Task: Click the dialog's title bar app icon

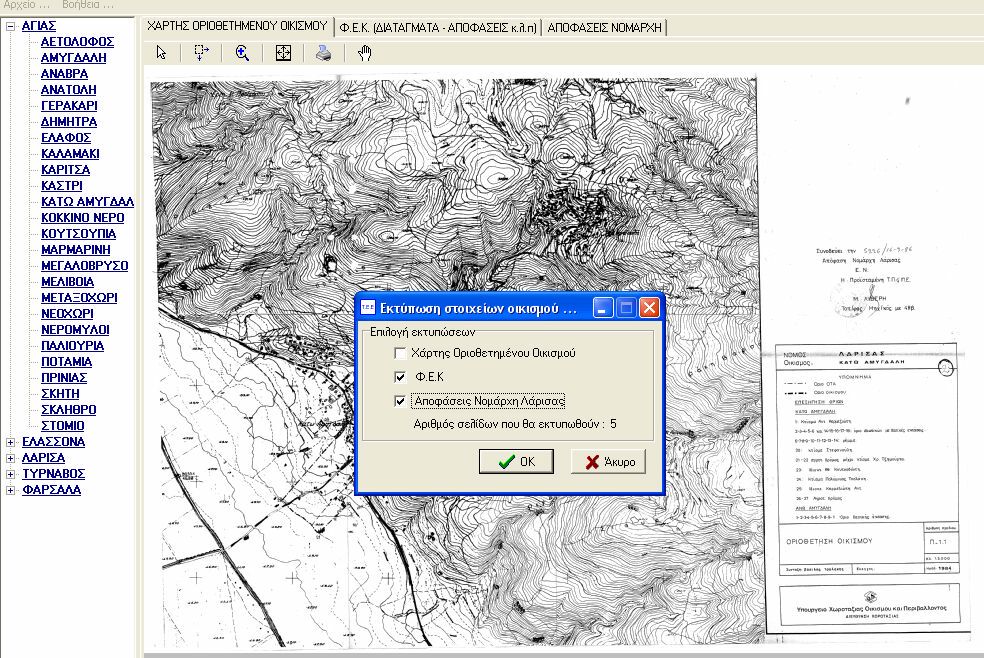Action: (x=367, y=308)
